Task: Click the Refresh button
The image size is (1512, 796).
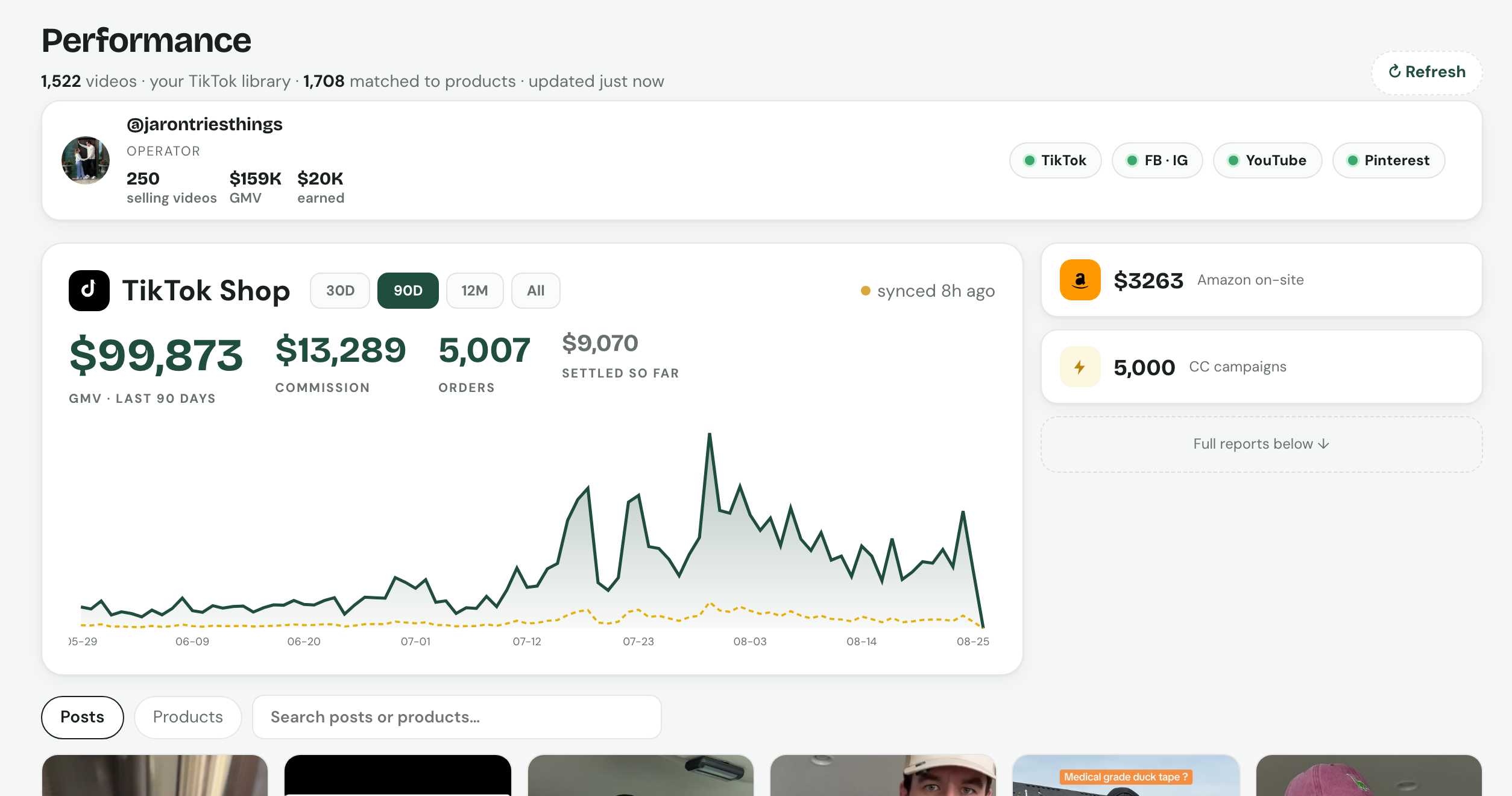Action: pyautogui.click(x=1426, y=72)
